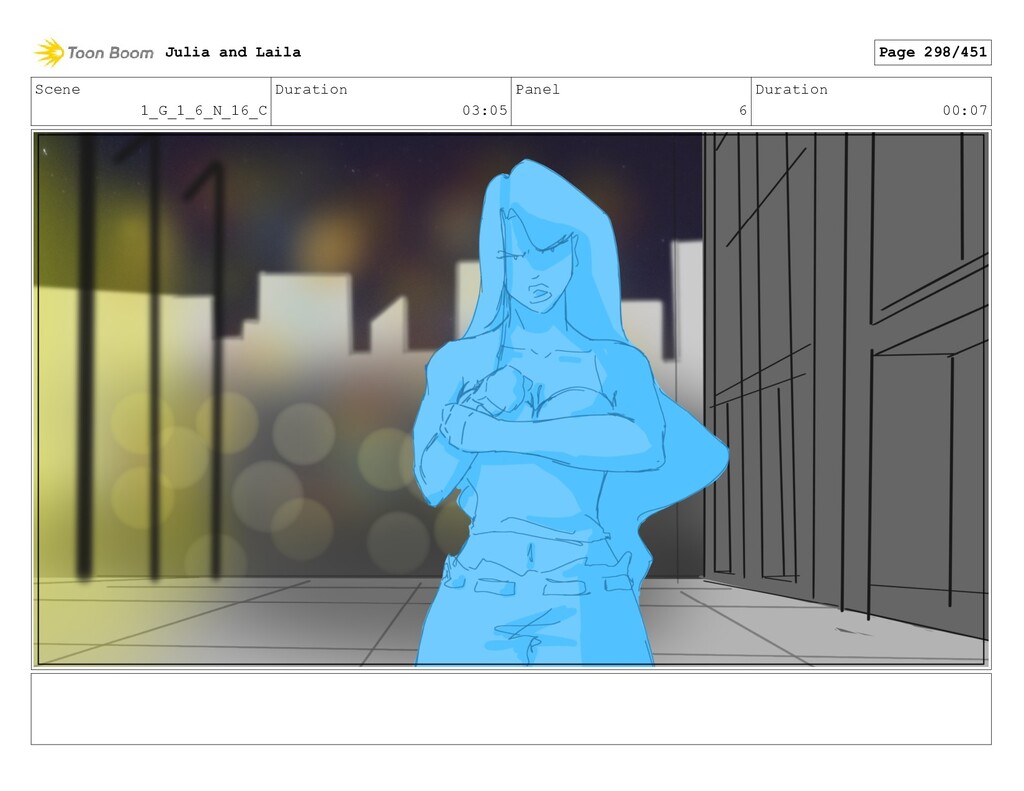Click the 'Scene' header label
This screenshot has height=791, width=1024.
point(57,89)
